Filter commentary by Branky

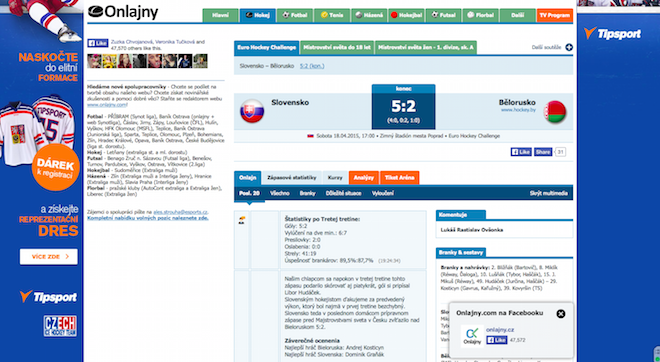(x=307, y=193)
